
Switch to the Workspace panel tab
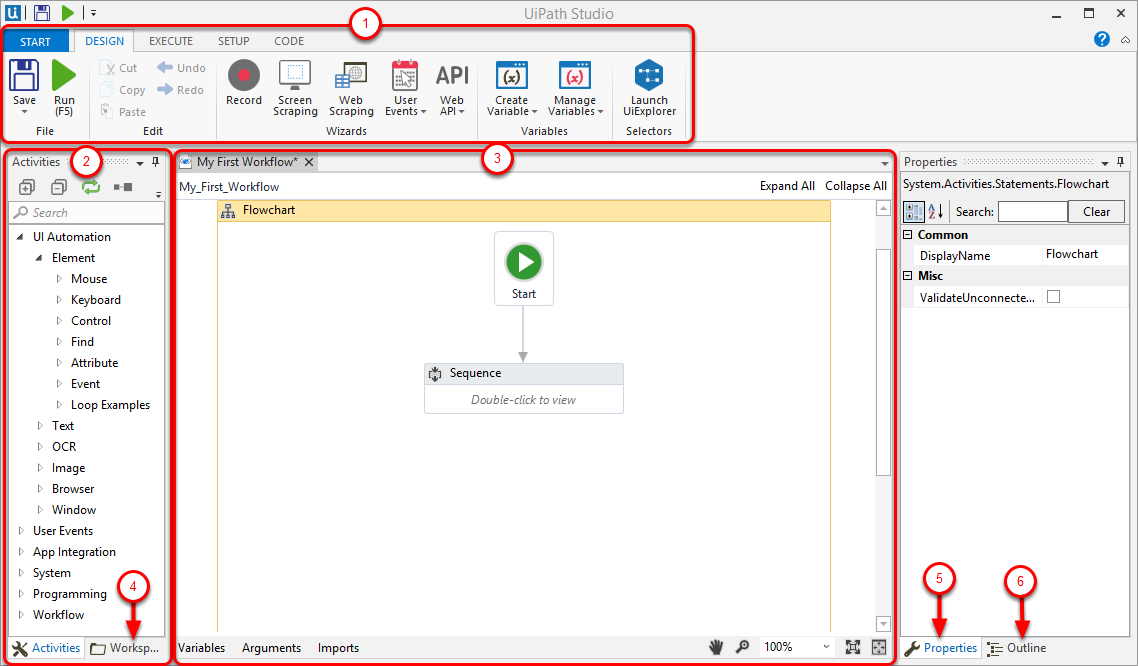[125, 648]
